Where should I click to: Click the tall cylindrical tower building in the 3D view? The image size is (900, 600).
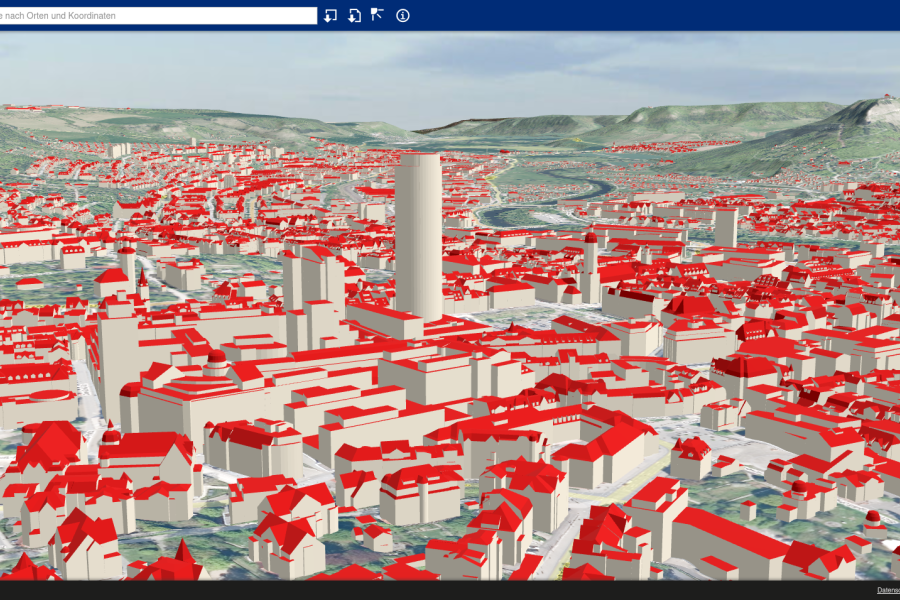click(418, 235)
